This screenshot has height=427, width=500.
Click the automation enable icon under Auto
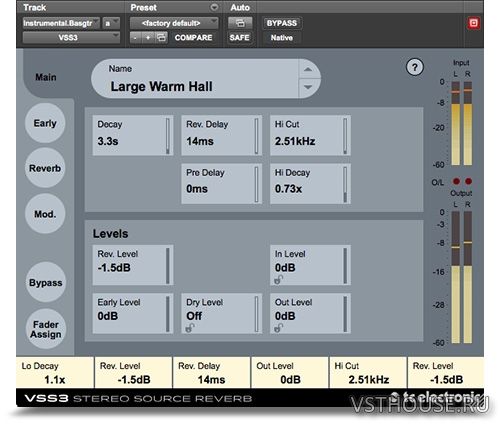point(240,23)
